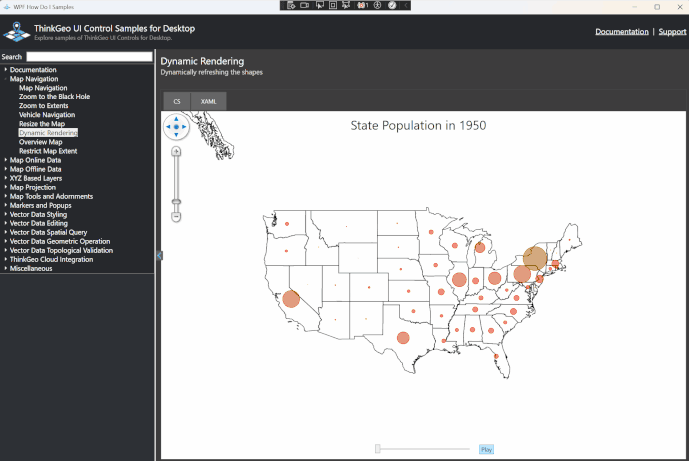Viewport: 689px width, 461px height.
Task: Click New York's large tan population circle
Action: [x=535, y=258]
